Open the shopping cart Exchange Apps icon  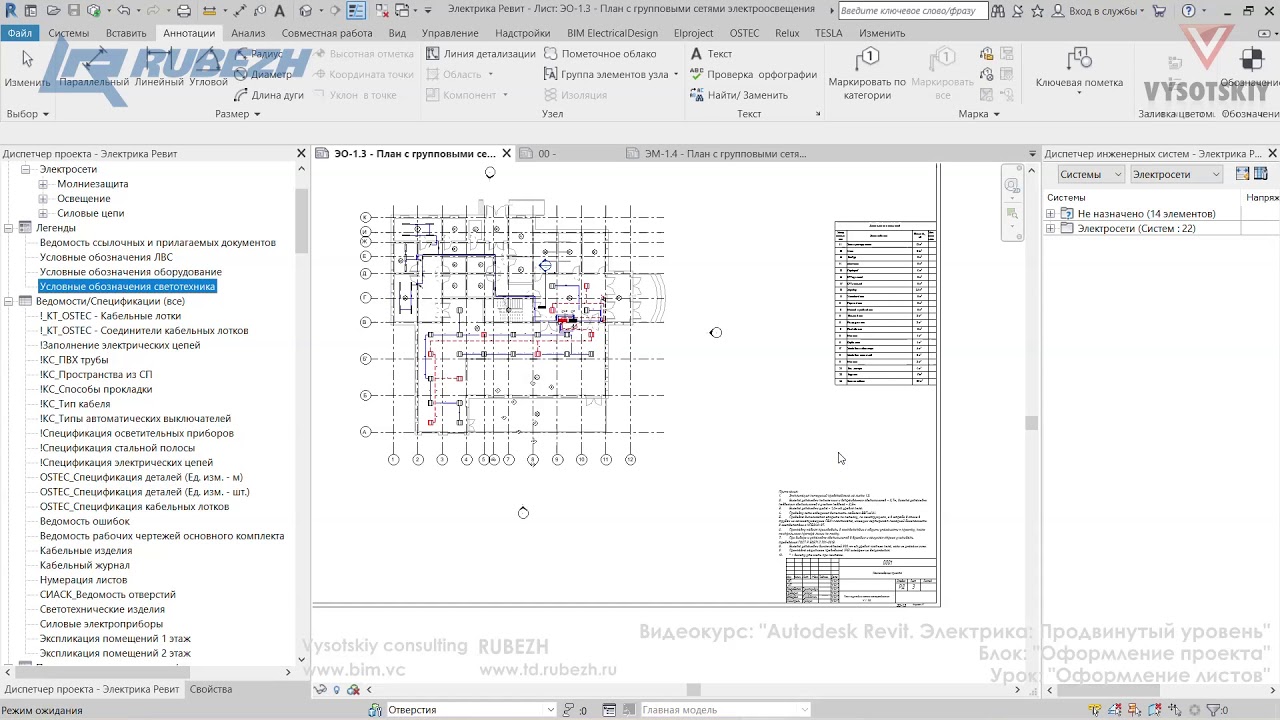point(1159,11)
